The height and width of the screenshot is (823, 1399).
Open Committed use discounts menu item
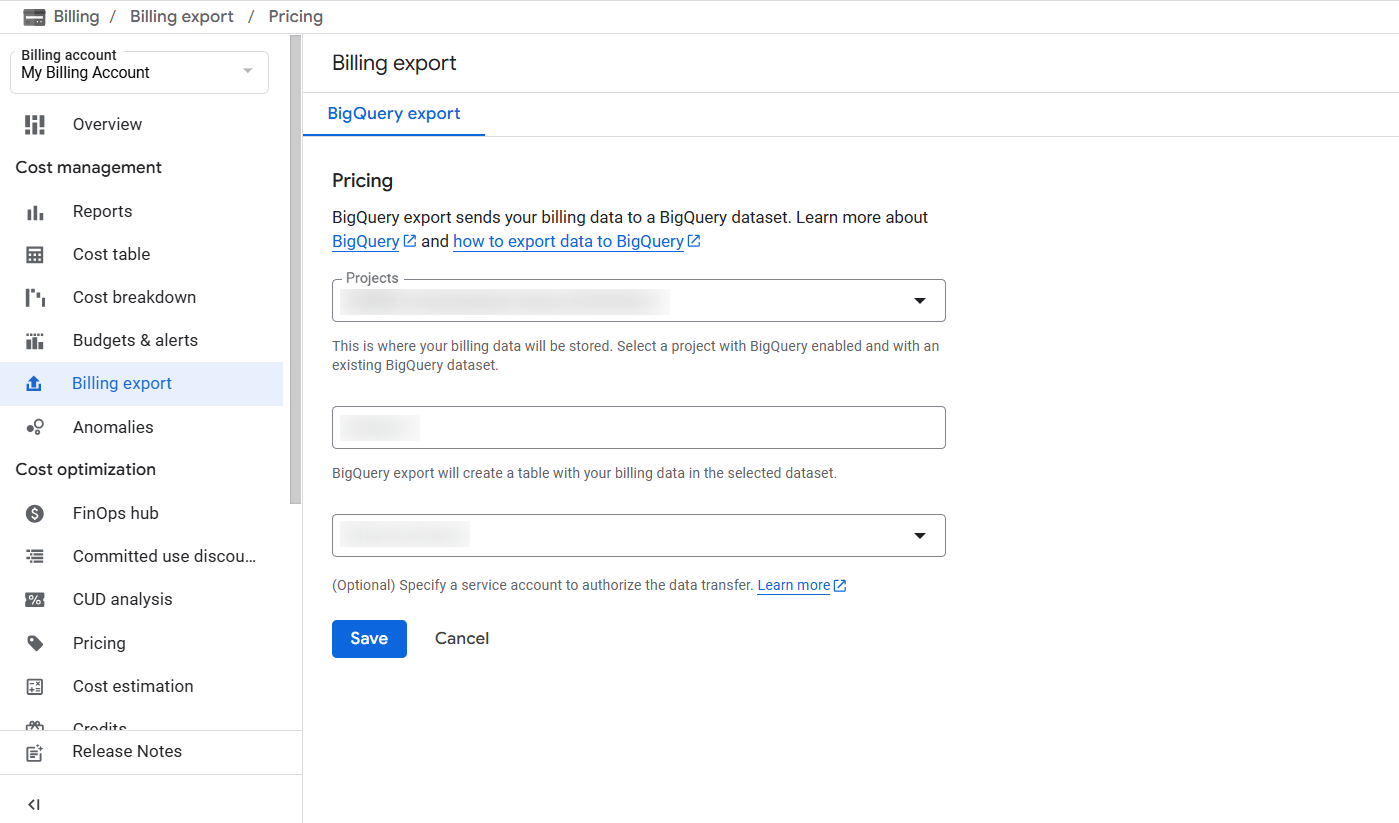pos(164,556)
